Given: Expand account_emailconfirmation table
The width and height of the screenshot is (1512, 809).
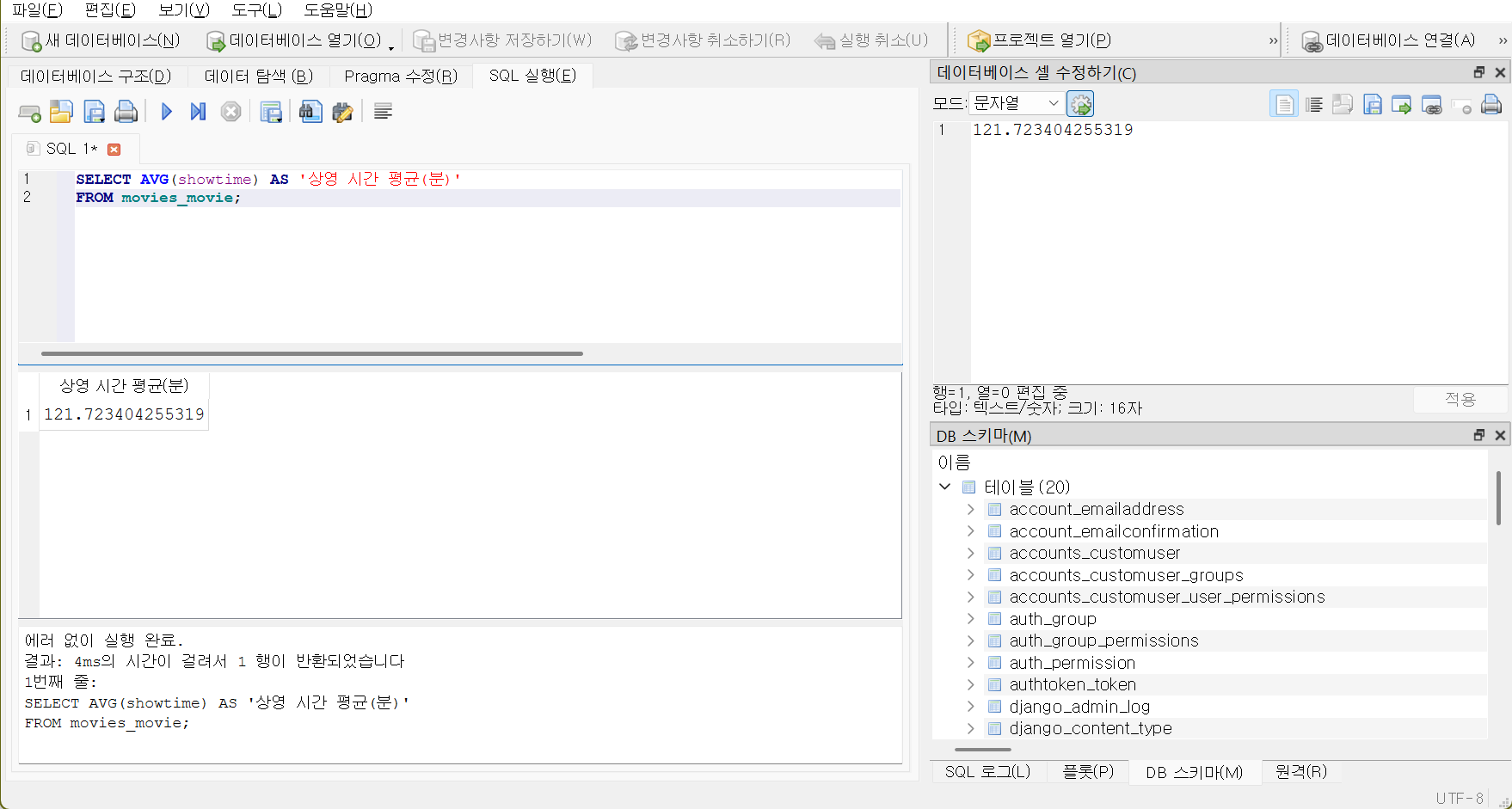Looking at the screenshot, I should click(970, 531).
